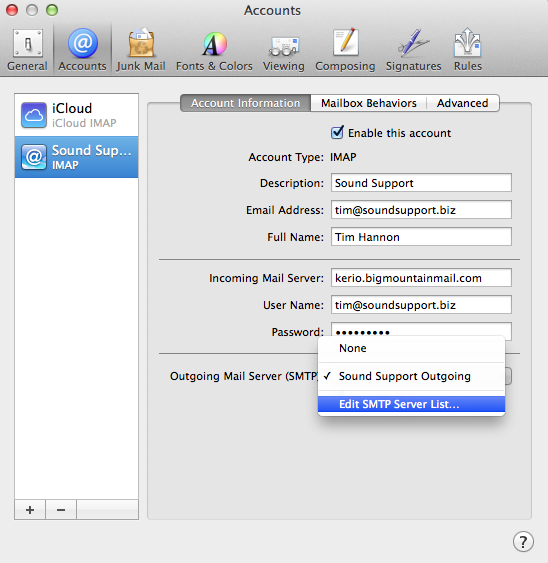
Task: Open the Rules preferences pane
Action: click(468, 50)
